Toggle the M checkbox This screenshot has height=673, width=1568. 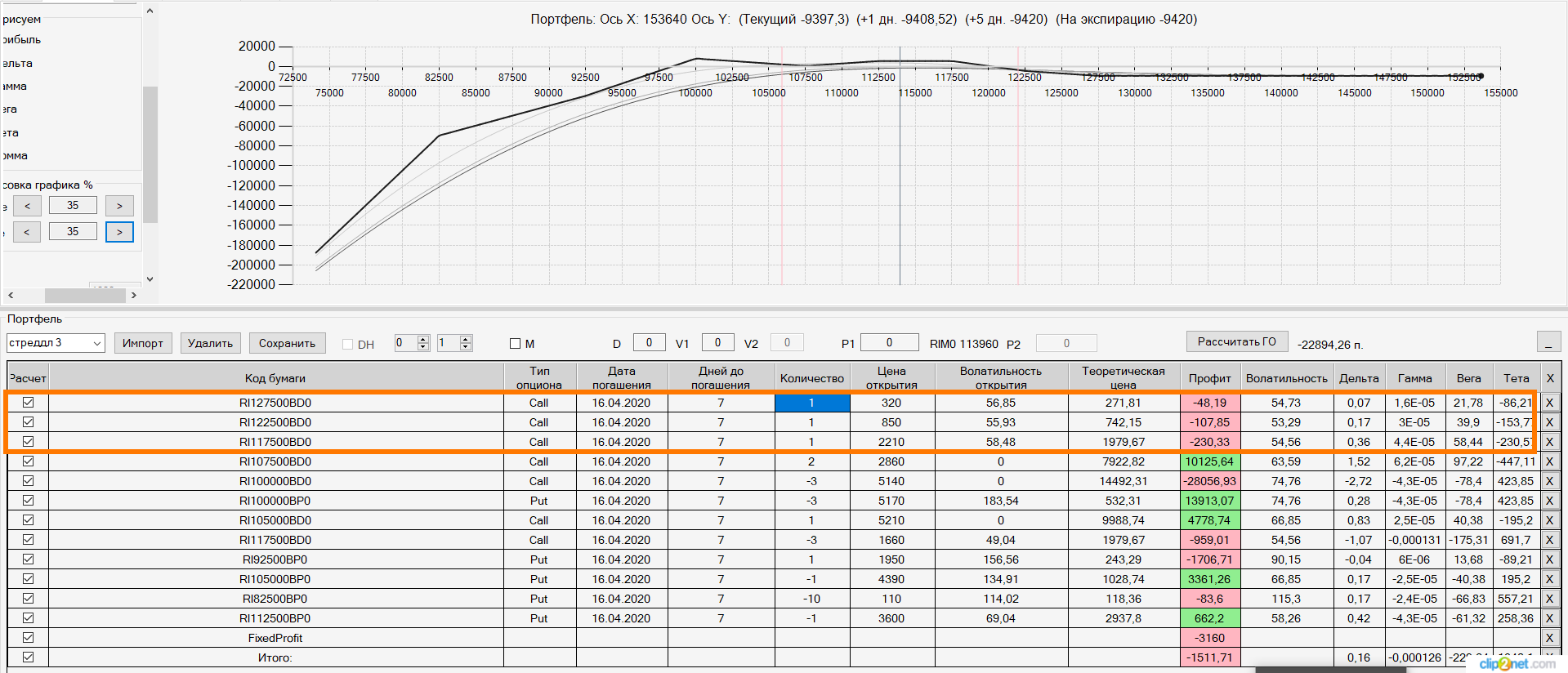516,344
